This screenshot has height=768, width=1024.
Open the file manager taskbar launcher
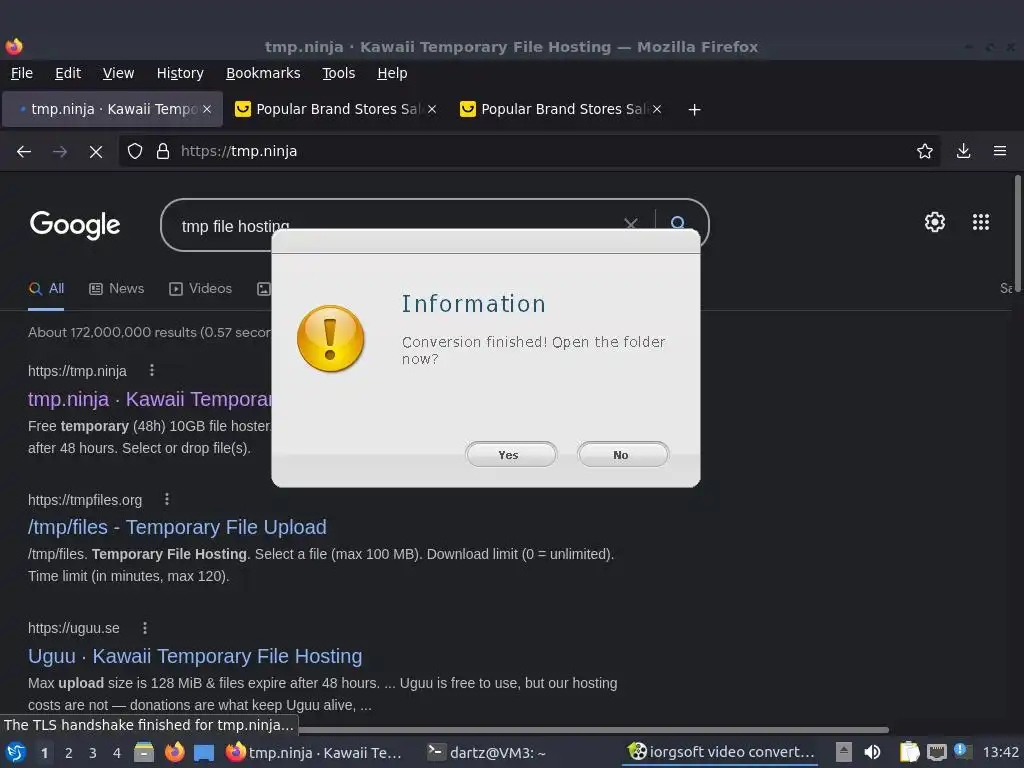(x=144, y=752)
